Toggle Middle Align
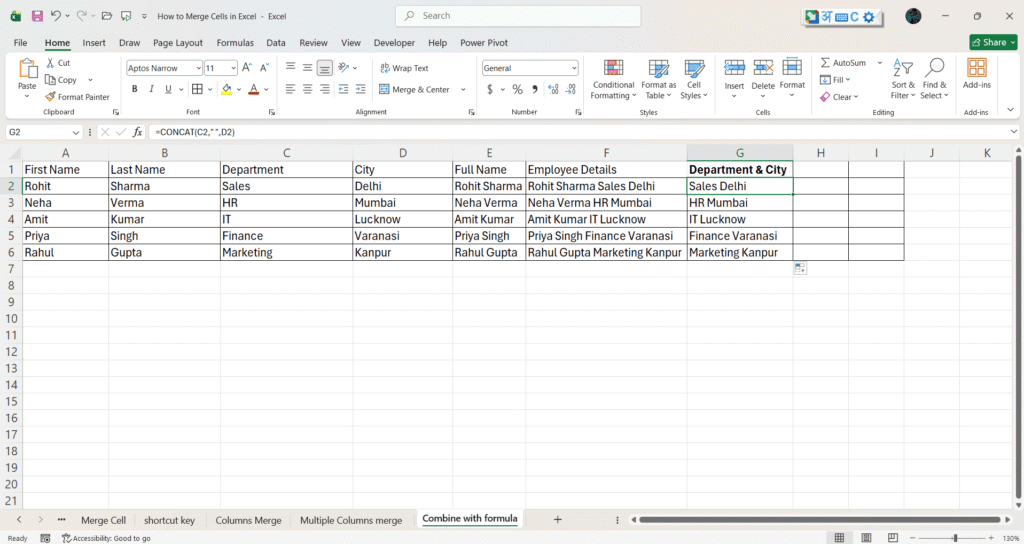The width and height of the screenshot is (1024, 544). [308, 67]
